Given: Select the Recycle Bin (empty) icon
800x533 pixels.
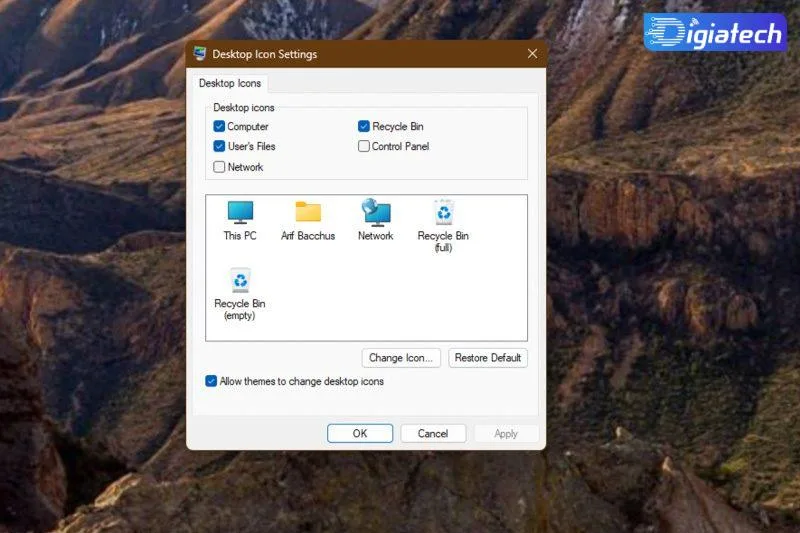Looking at the screenshot, I should tap(240, 294).
